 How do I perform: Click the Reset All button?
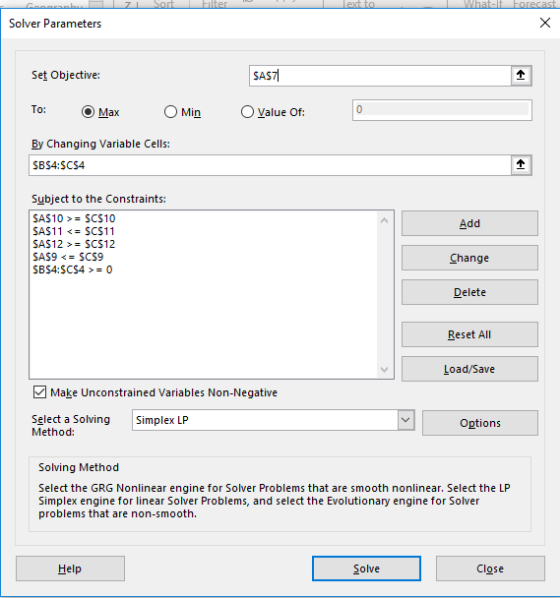pos(470,334)
